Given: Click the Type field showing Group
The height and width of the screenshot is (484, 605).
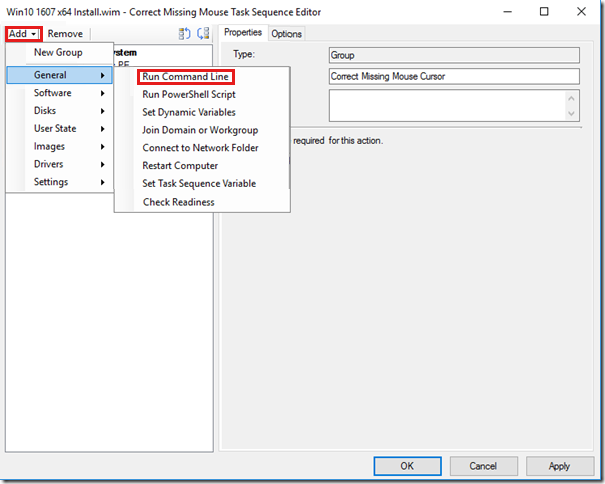Looking at the screenshot, I should [454, 55].
